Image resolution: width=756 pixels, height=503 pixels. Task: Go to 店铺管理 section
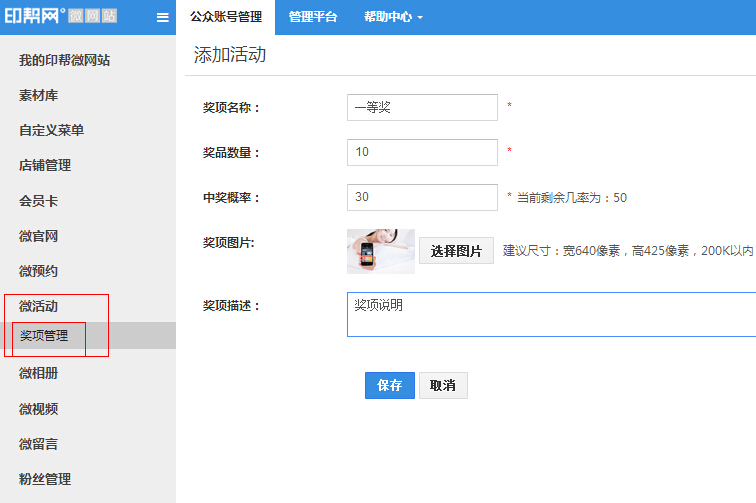(45, 165)
